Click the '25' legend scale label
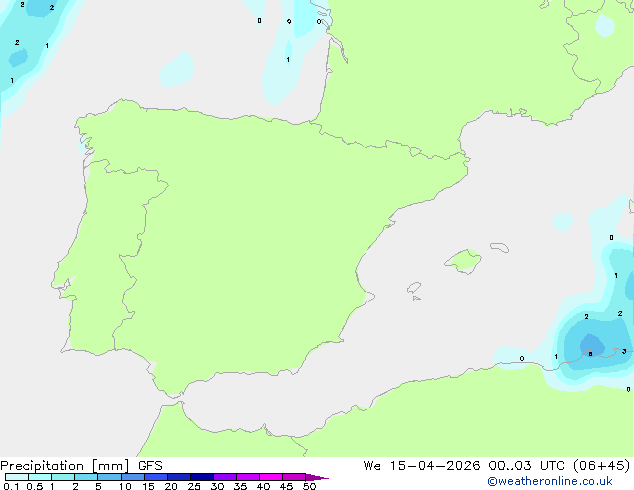This screenshot has width=634, height=490. pyautogui.click(x=194, y=486)
